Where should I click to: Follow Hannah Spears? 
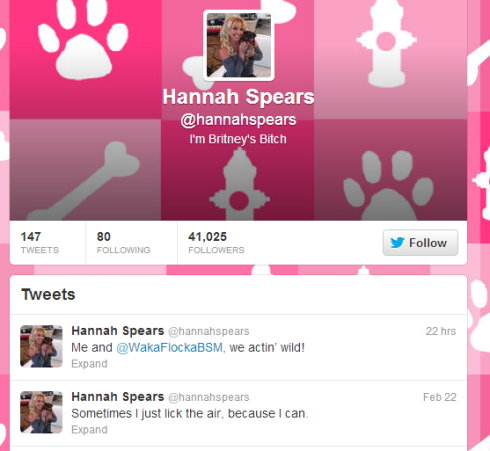[420, 243]
